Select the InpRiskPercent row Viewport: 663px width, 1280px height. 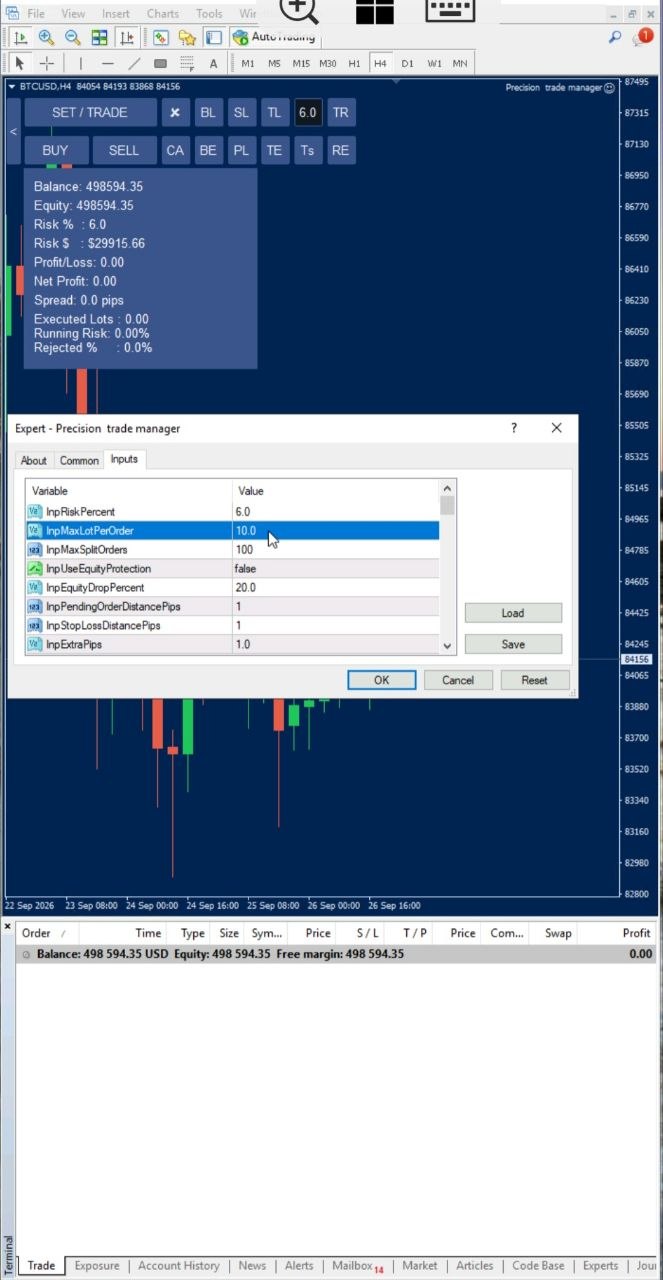click(232, 511)
